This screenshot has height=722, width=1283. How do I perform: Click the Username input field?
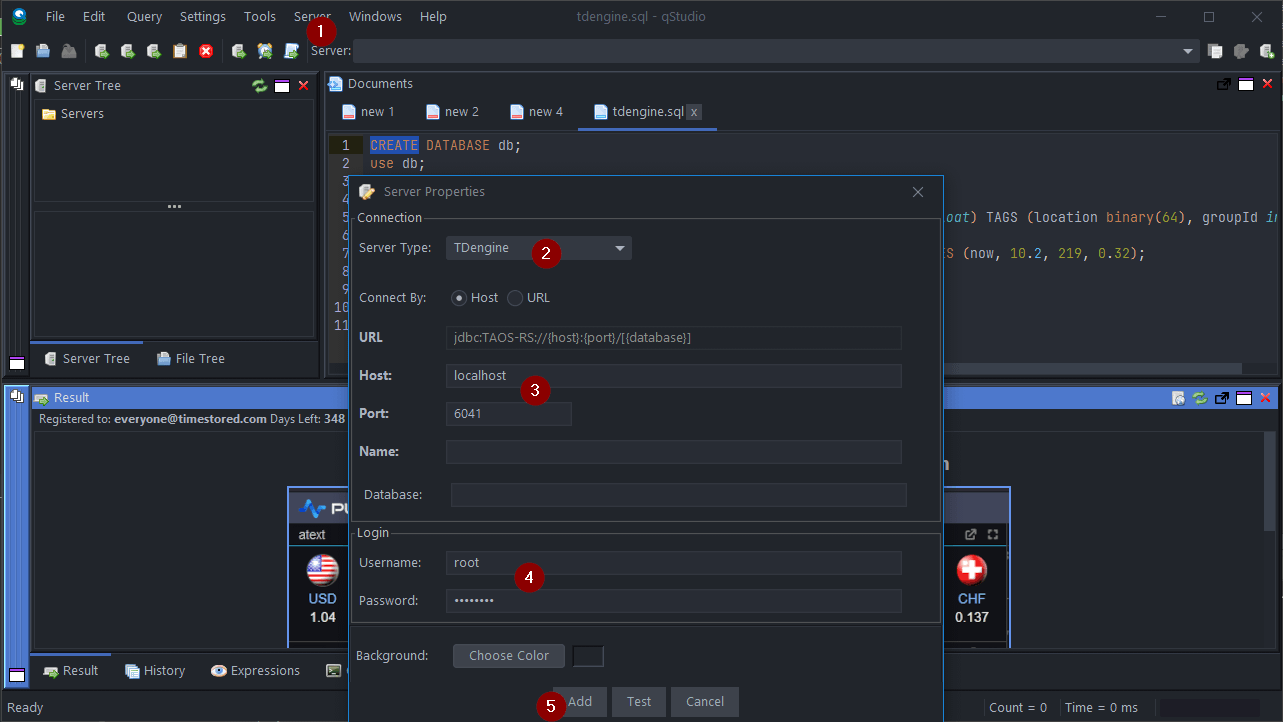[x=674, y=563]
